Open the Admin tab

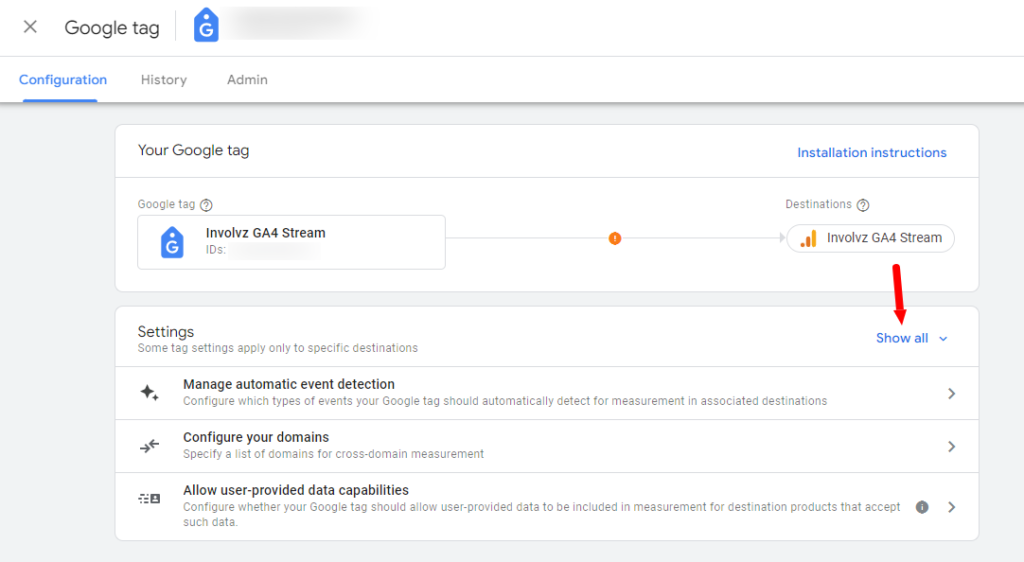tap(247, 80)
